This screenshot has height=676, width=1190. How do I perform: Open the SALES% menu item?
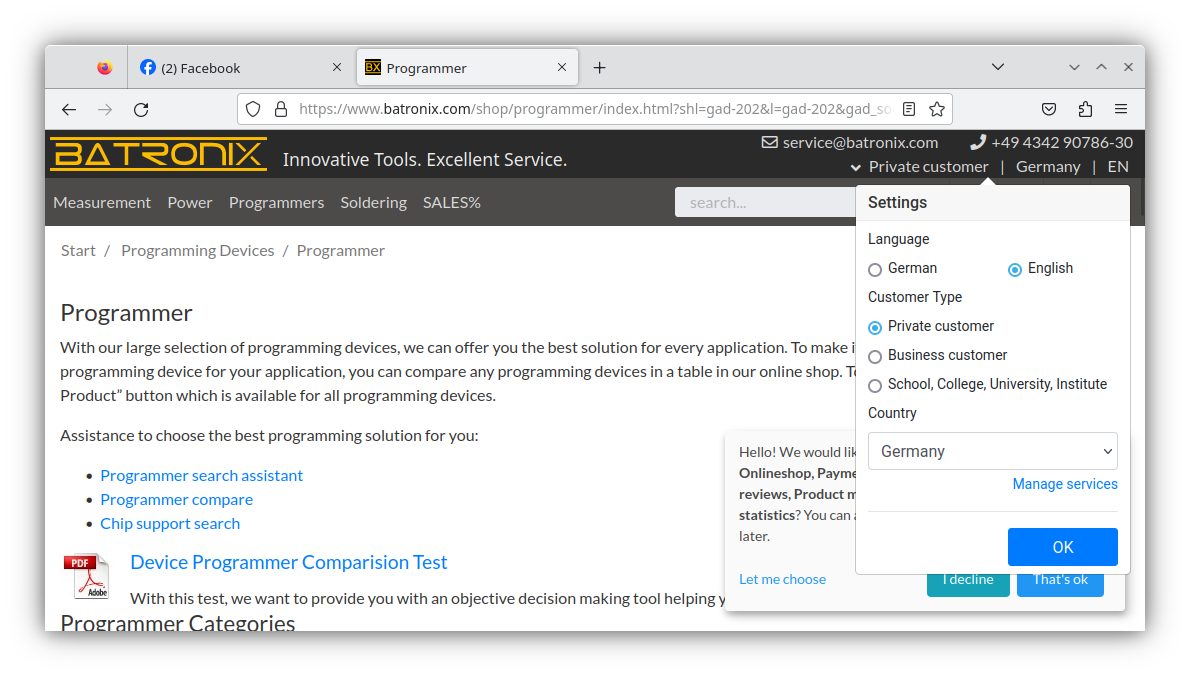451,202
